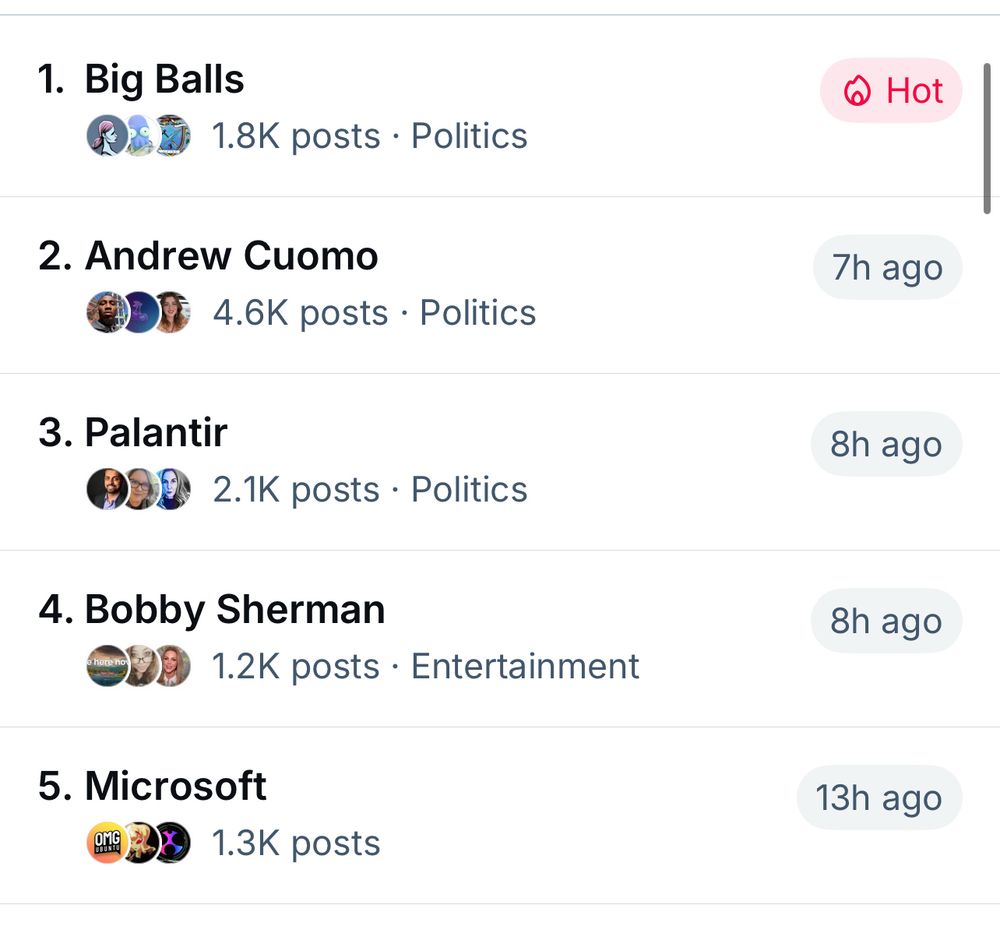
Task: Click the 7h ago badge
Action: (887, 267)
